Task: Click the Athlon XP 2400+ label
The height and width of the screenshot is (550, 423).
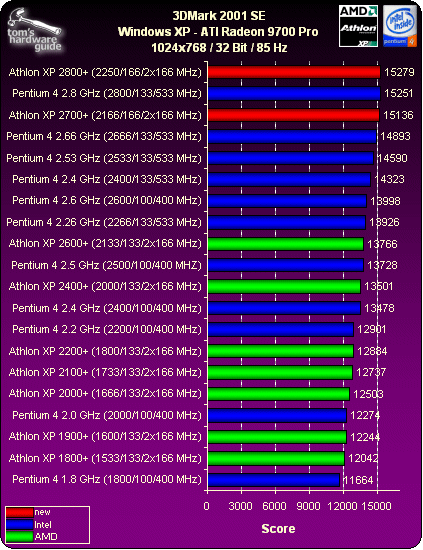Action: pos(105,286)
